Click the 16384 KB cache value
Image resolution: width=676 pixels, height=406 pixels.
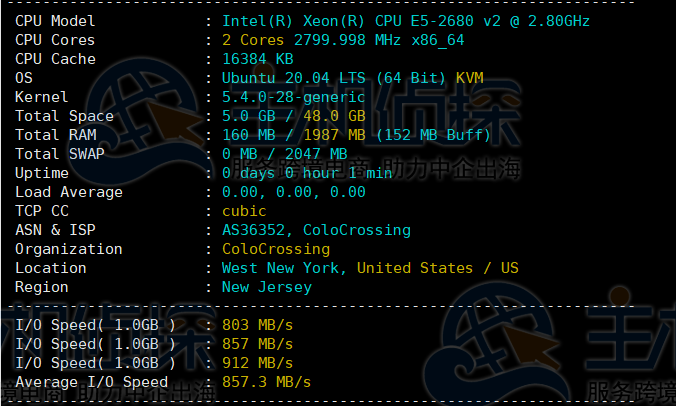coord(258,59)
